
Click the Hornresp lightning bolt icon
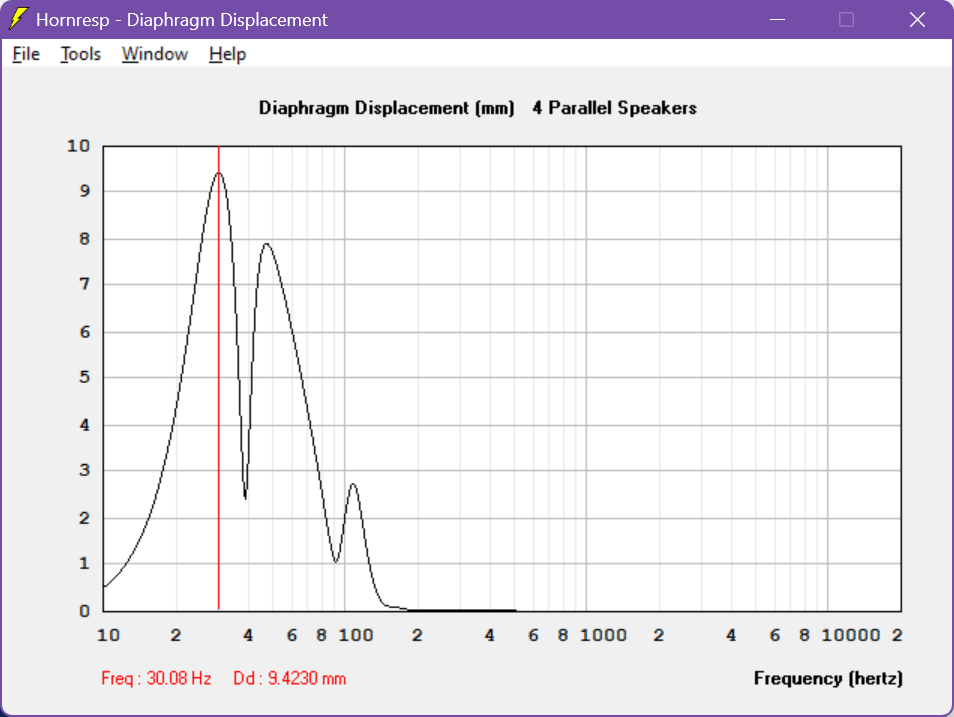(18, 19)
